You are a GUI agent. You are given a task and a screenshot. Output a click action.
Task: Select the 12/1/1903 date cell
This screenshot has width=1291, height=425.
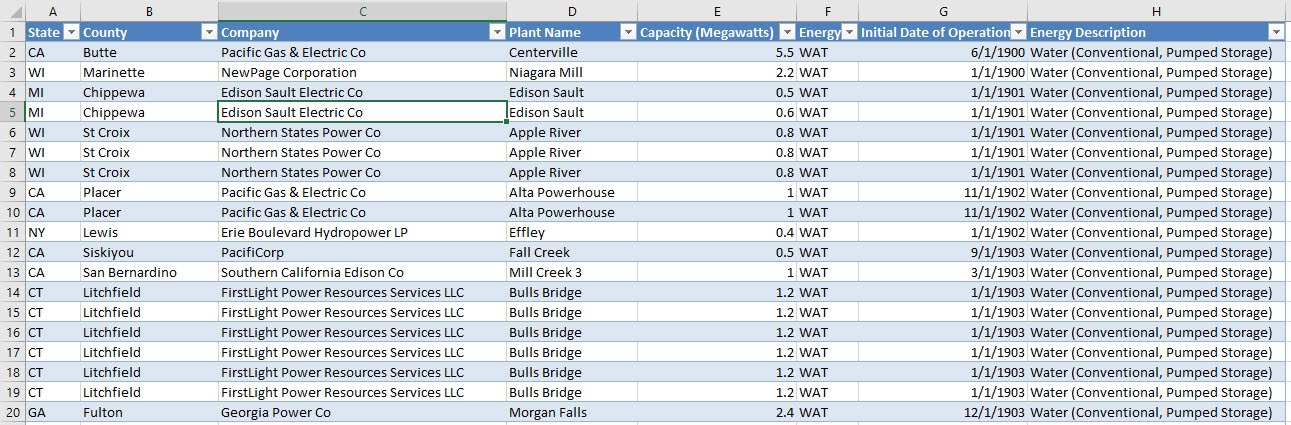(943, 412)
